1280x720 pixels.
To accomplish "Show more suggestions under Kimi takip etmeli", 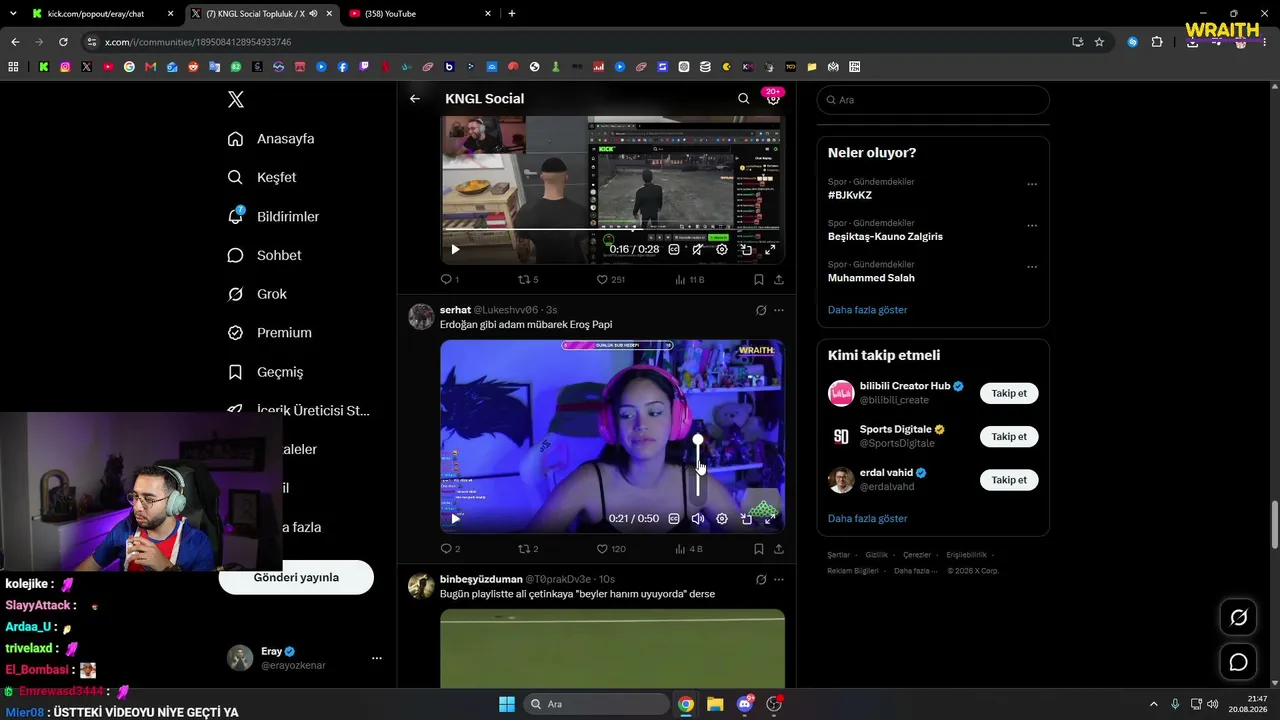I will [x=867, y=519].
